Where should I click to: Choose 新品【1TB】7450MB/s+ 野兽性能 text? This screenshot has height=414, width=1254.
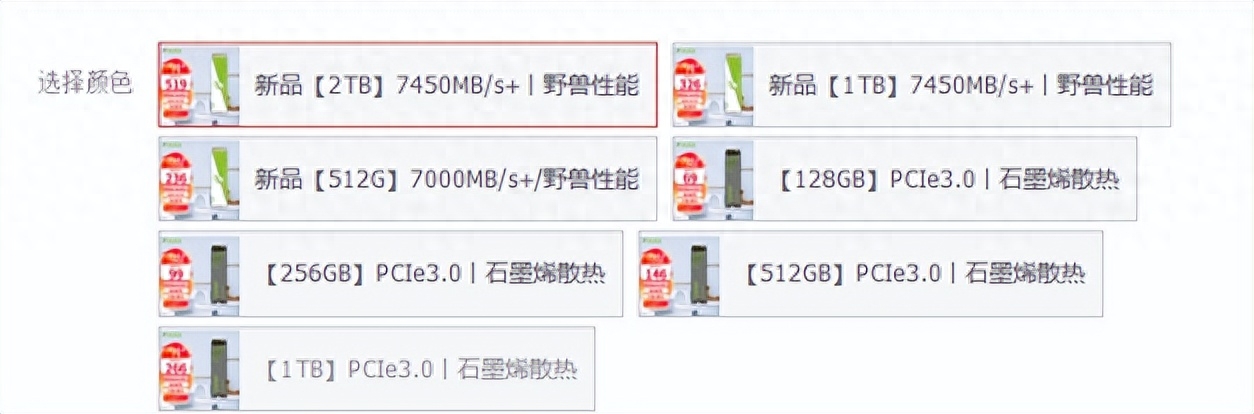tap(960, 85)
